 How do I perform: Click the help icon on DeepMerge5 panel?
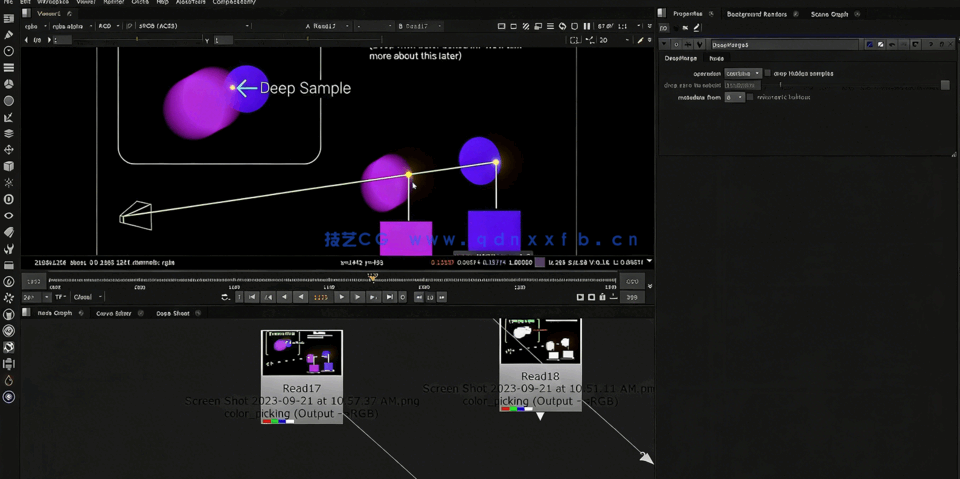[930, 45]
